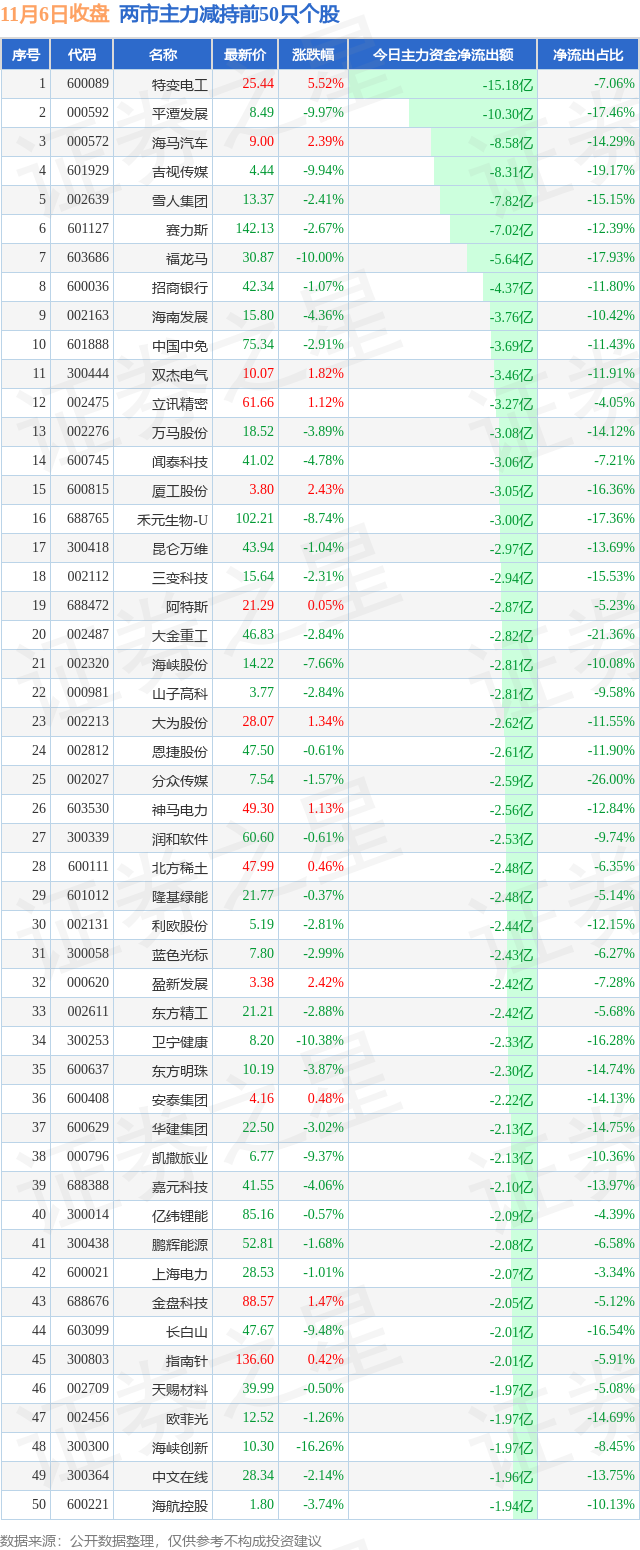Click stock name 吉视传媒
The image size is (640, 1550).
click(x=180, y=171)
